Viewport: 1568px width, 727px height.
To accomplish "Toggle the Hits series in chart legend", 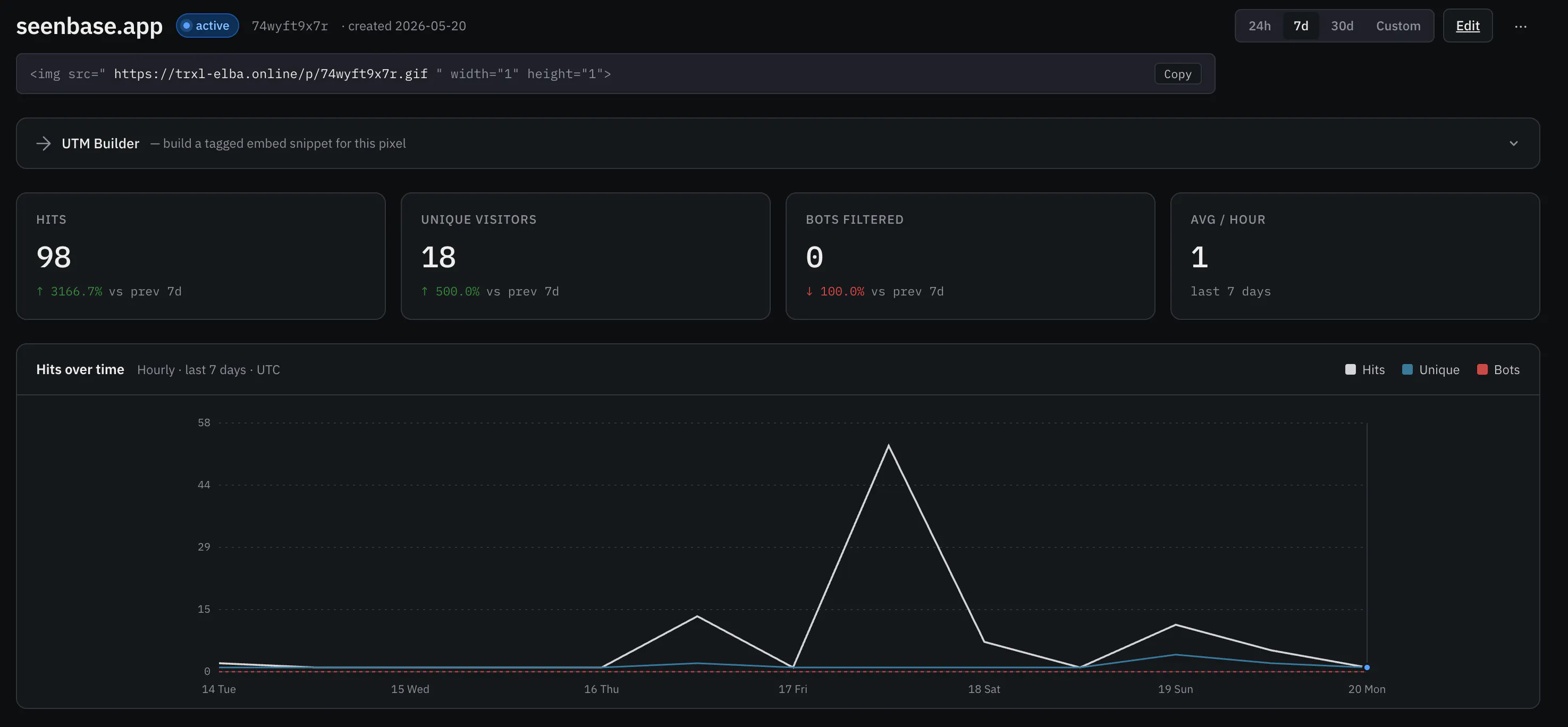I will point(1365,370).
